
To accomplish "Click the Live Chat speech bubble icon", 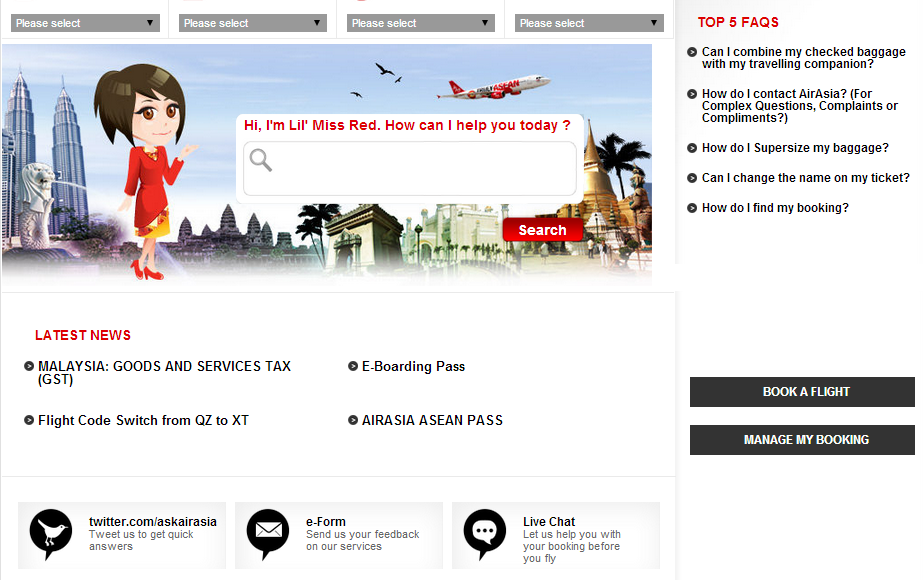I will (485, 534).
